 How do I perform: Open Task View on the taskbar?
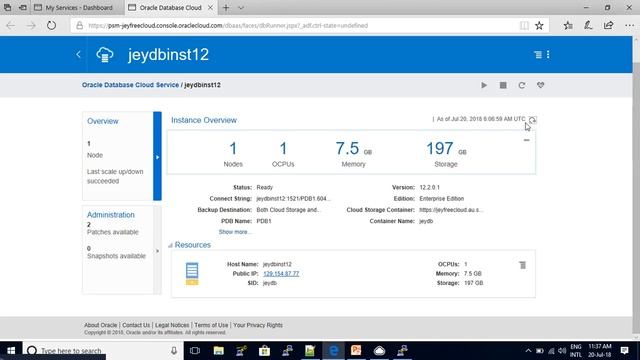pyautogui.click(x=195, y=351)
